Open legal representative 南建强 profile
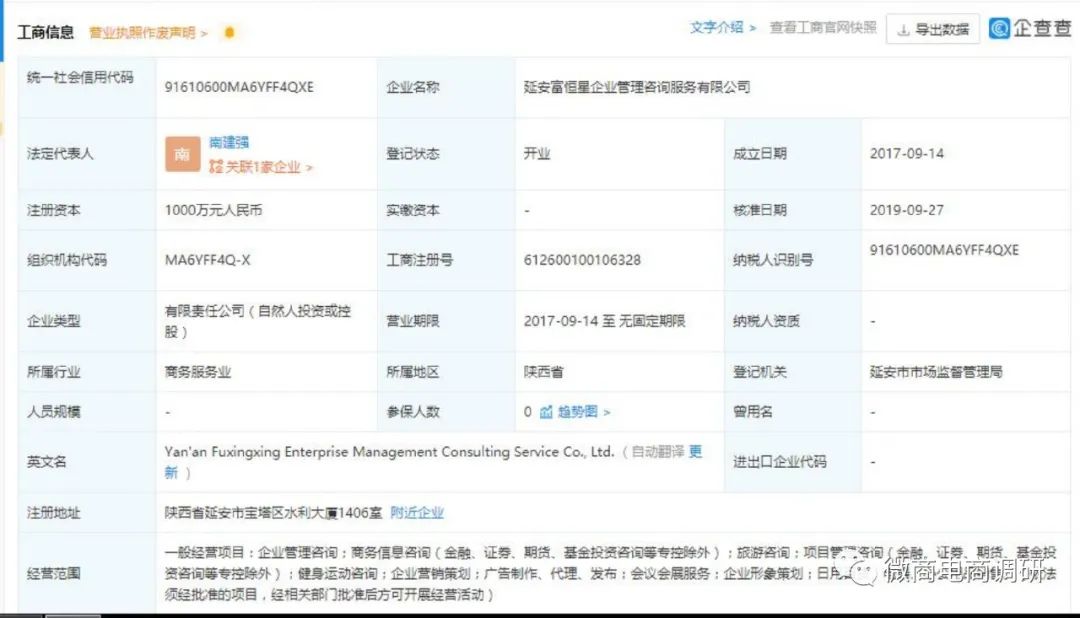1080x618 pixels. click(x=228, y=141)
